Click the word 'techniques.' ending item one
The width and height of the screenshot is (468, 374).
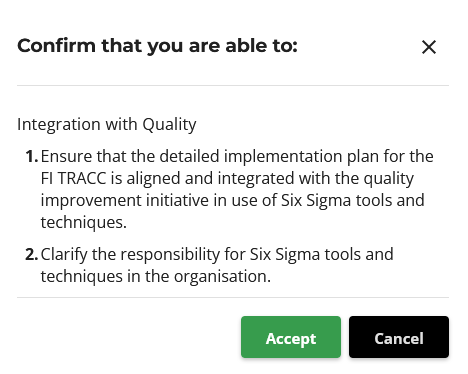84,223
